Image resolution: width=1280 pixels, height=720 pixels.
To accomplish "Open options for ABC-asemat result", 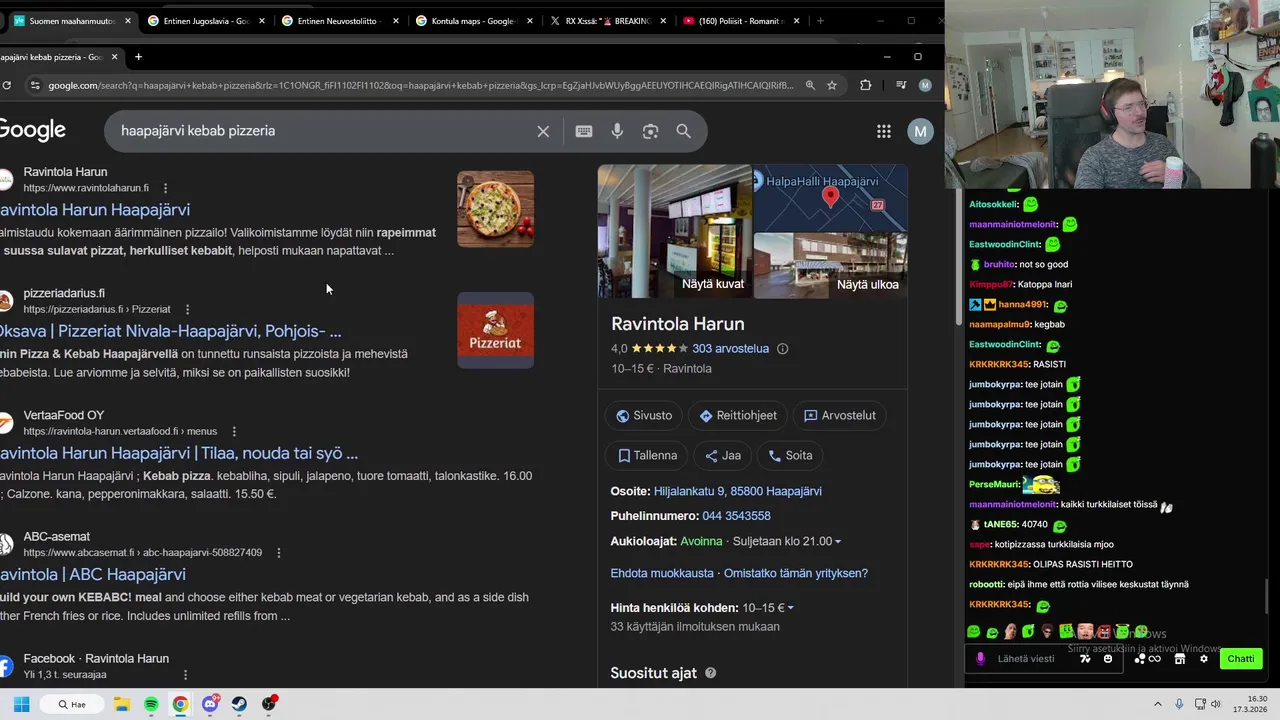I will pos(279,552).
